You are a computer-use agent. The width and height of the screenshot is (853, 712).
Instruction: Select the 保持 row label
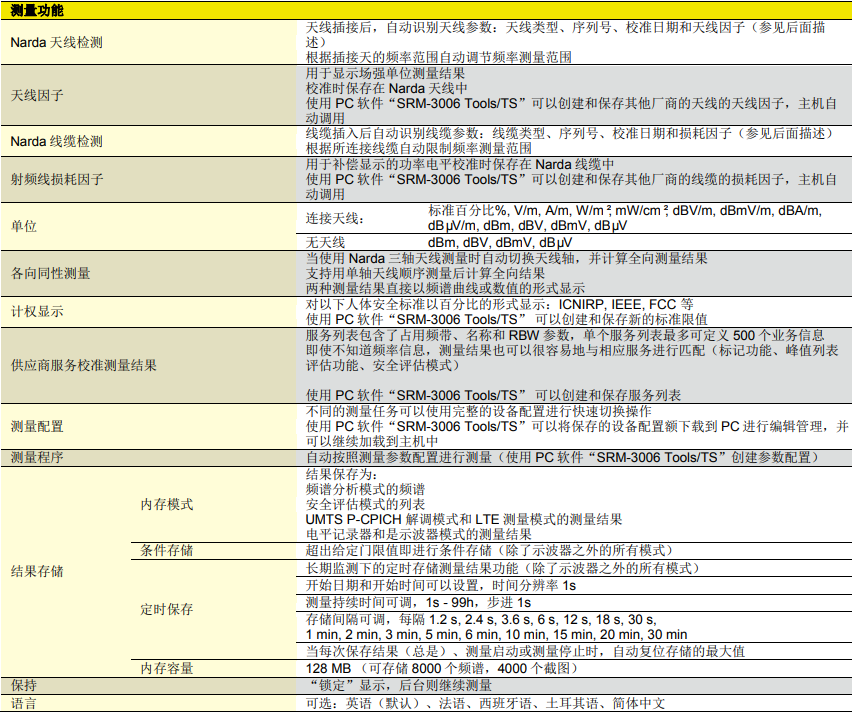(23, 686)
